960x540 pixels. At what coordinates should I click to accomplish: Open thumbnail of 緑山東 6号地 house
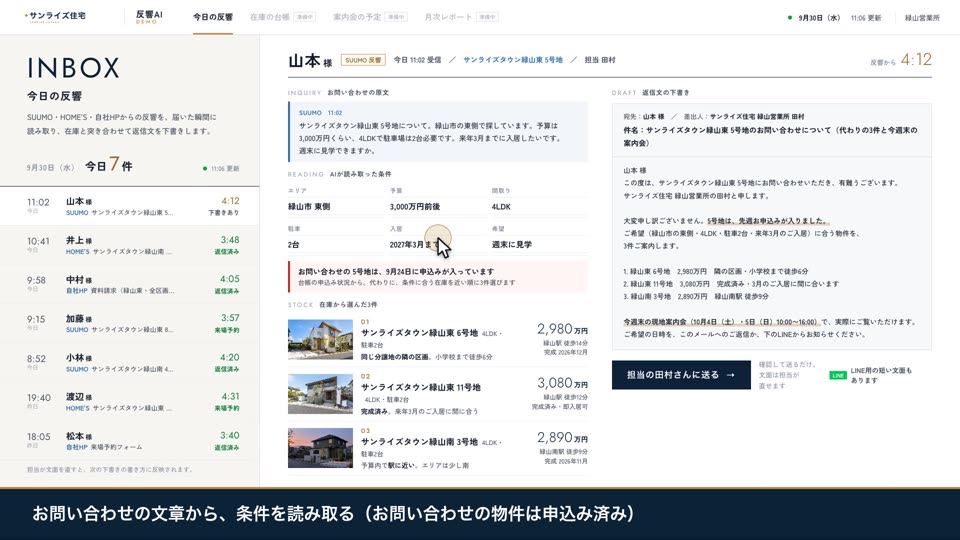click(x=320, y=339)
